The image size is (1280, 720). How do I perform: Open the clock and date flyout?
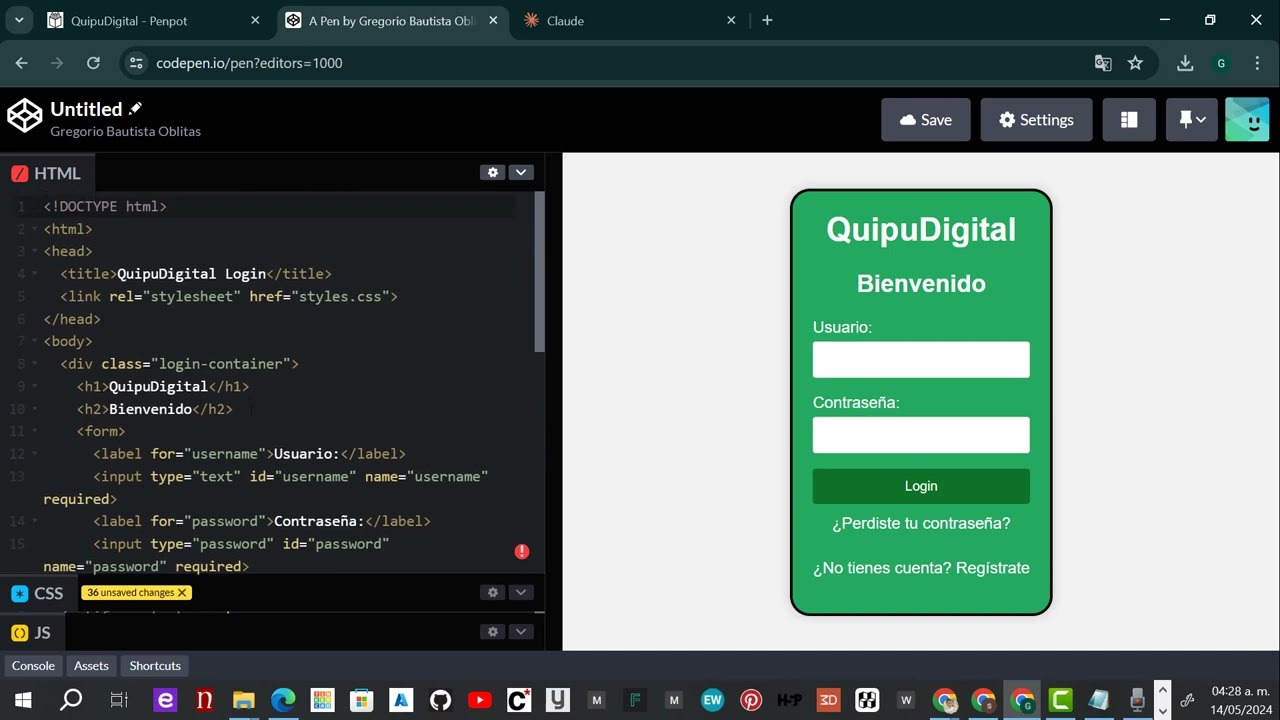point(1240,700)
